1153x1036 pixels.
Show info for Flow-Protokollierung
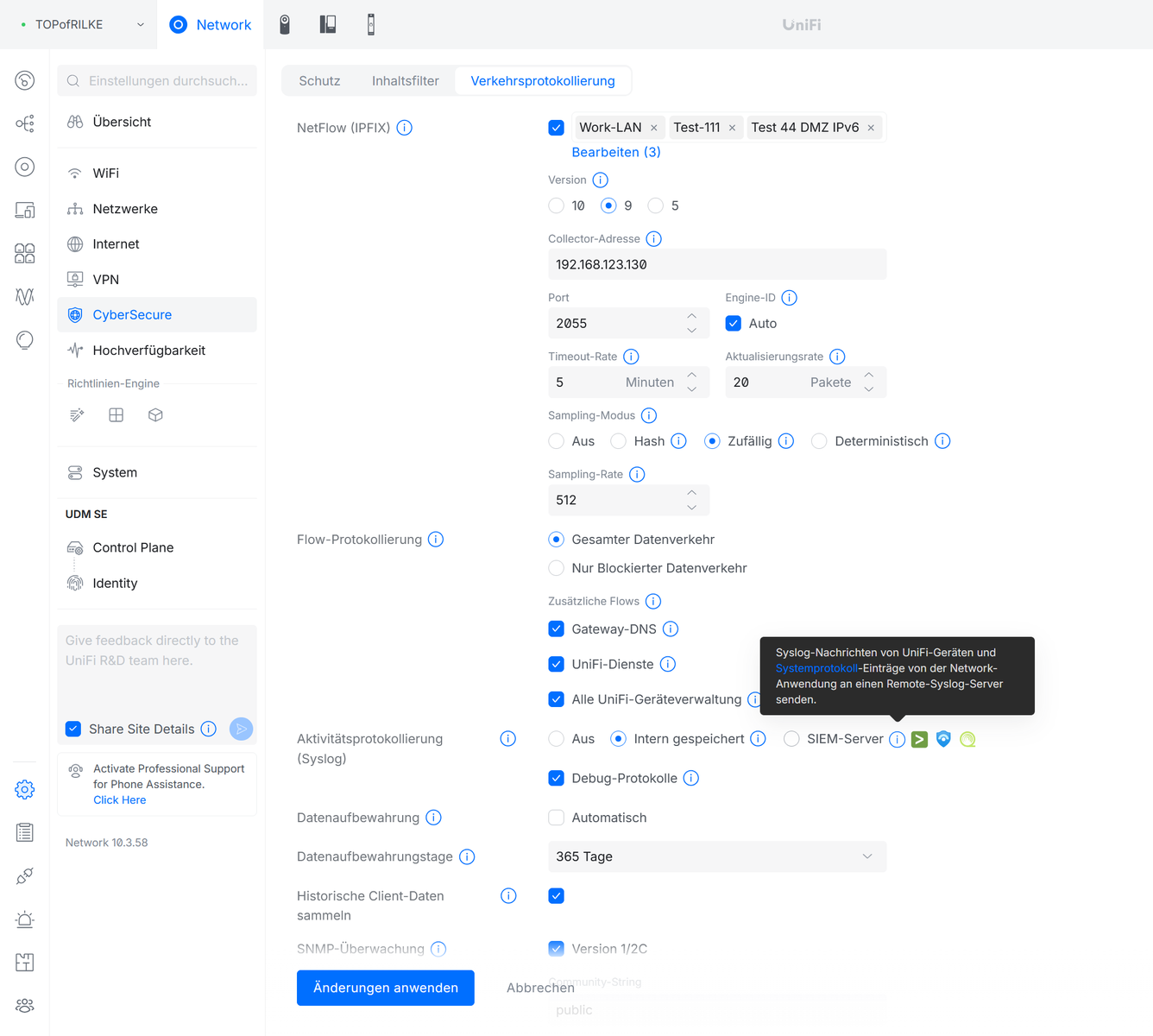click(436, 540)
